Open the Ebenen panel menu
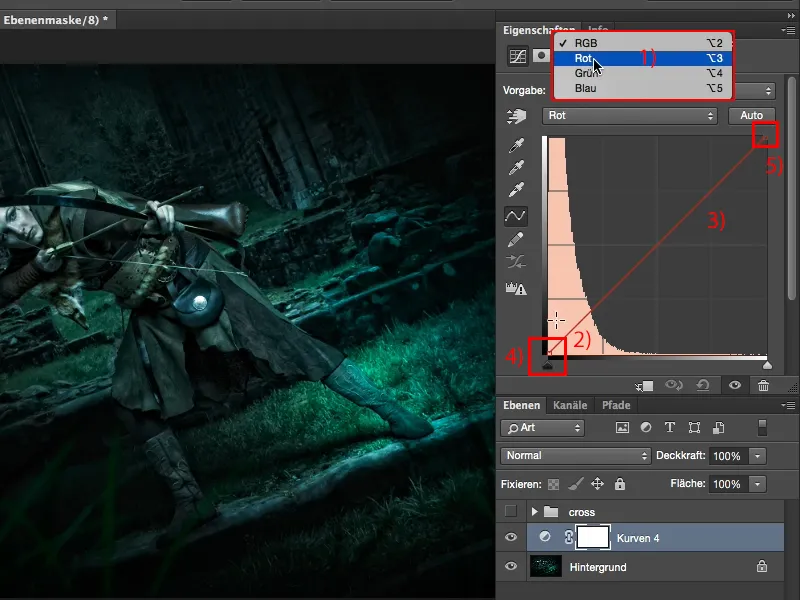 [788, 406]
